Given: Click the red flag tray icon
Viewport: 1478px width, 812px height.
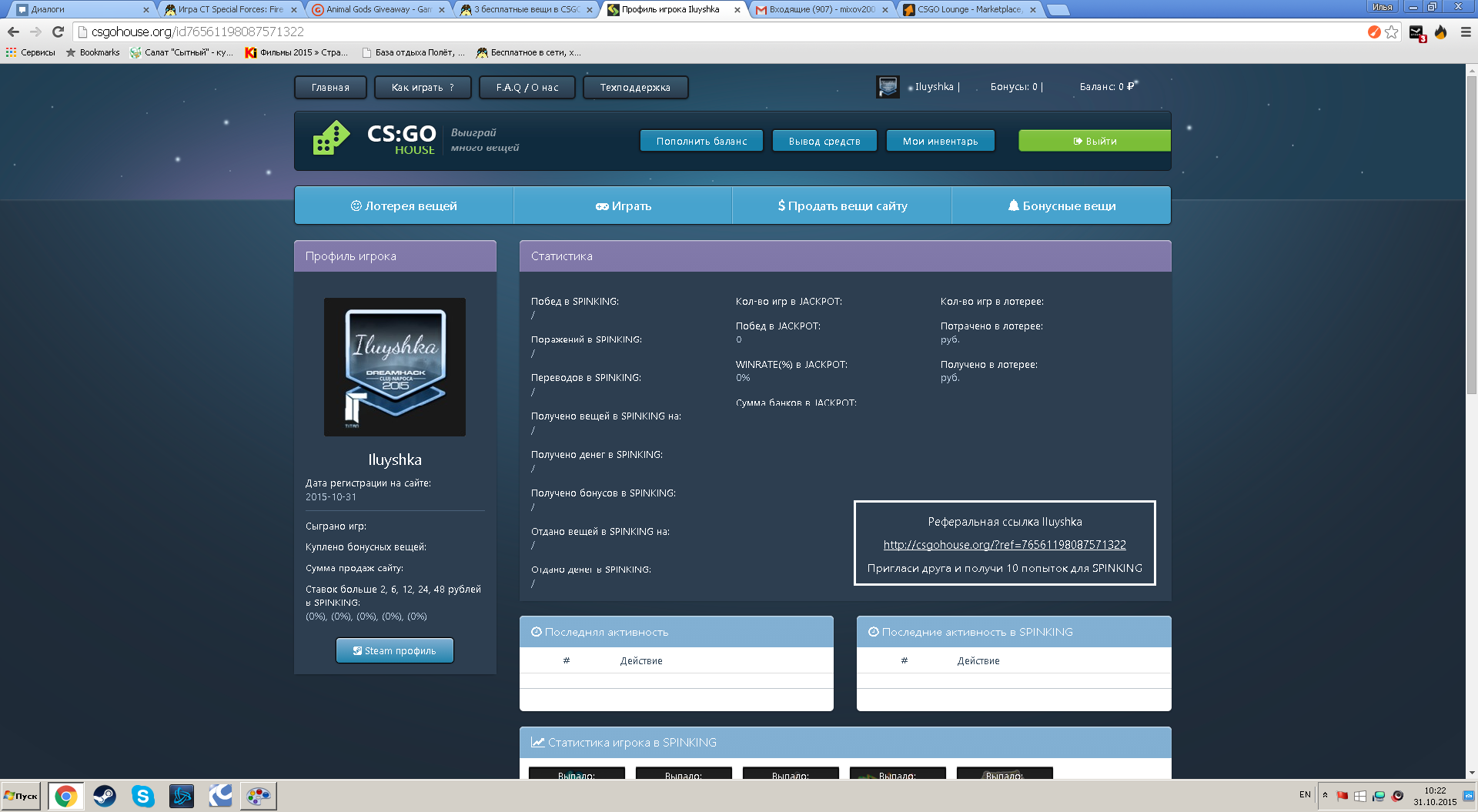Looking at the screenshot, I should pos(1343,795).
